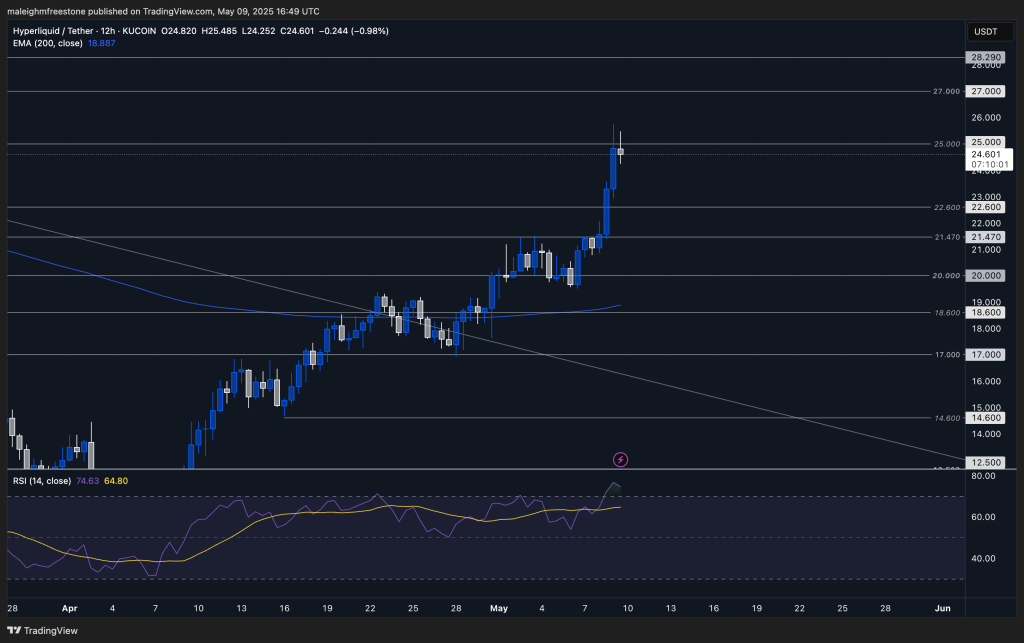Image resolution: width=1024 pixels, height=643 pixels.
Task: Click the Jun label on time axis
Action: point(941,607)
